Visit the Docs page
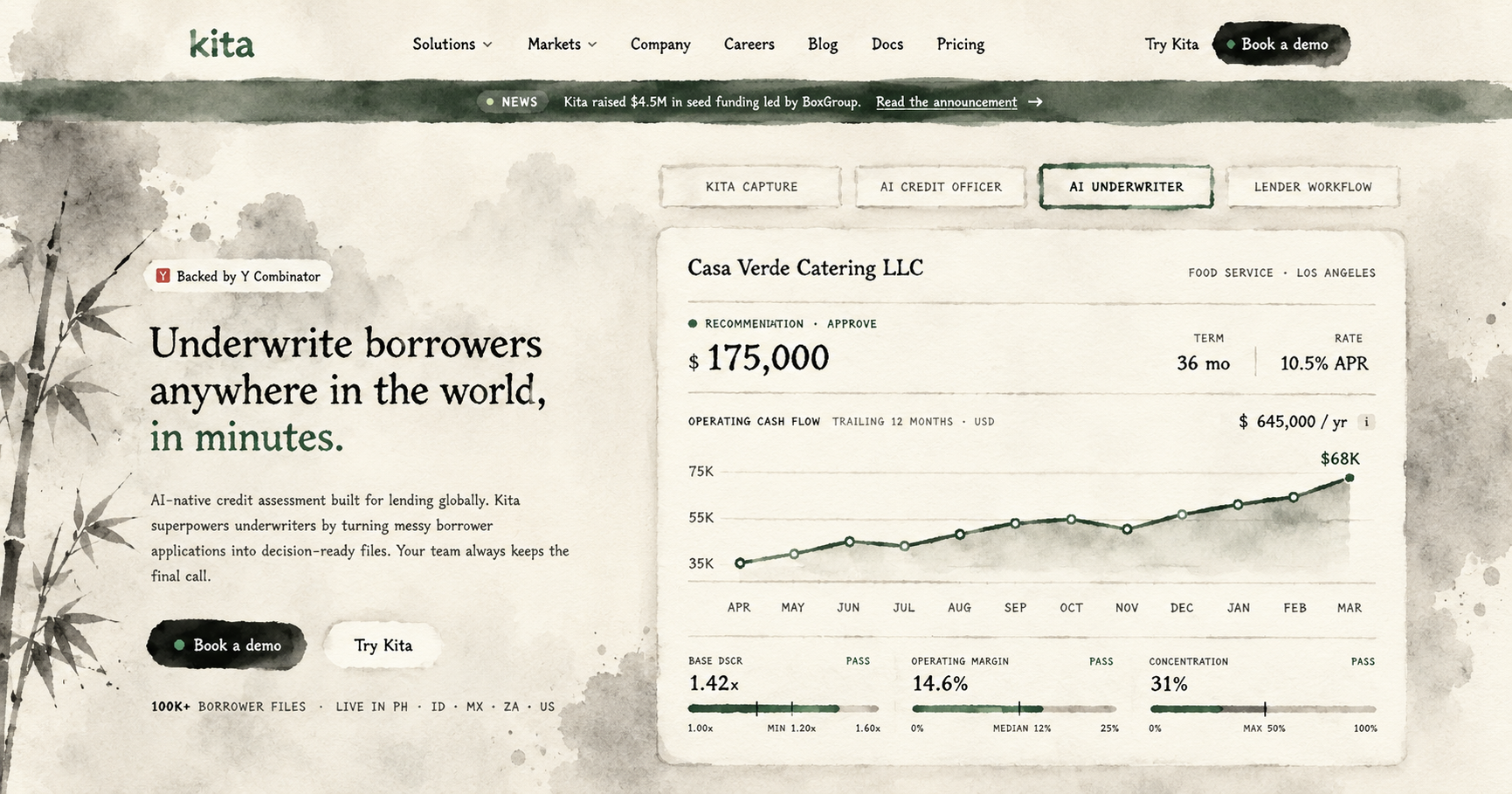The width and height of the screenshot is (1512, 794). tap(887, 44)
